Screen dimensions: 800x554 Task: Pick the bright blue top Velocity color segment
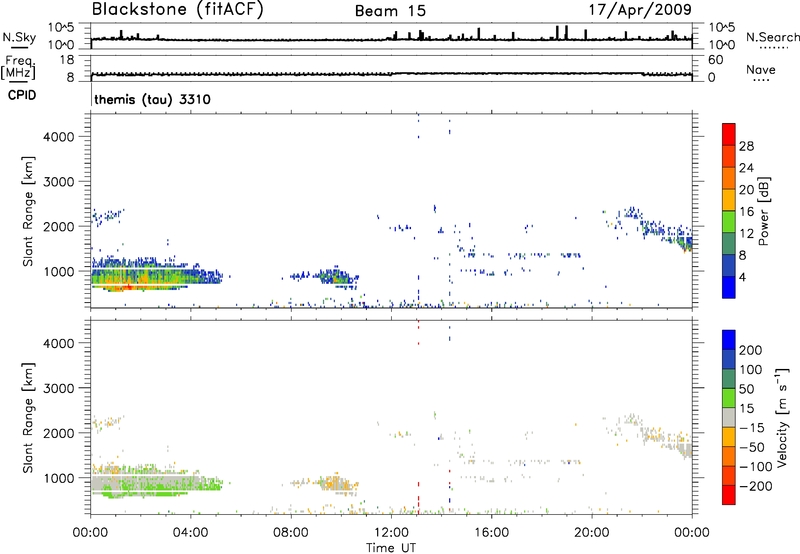[729, 340]
